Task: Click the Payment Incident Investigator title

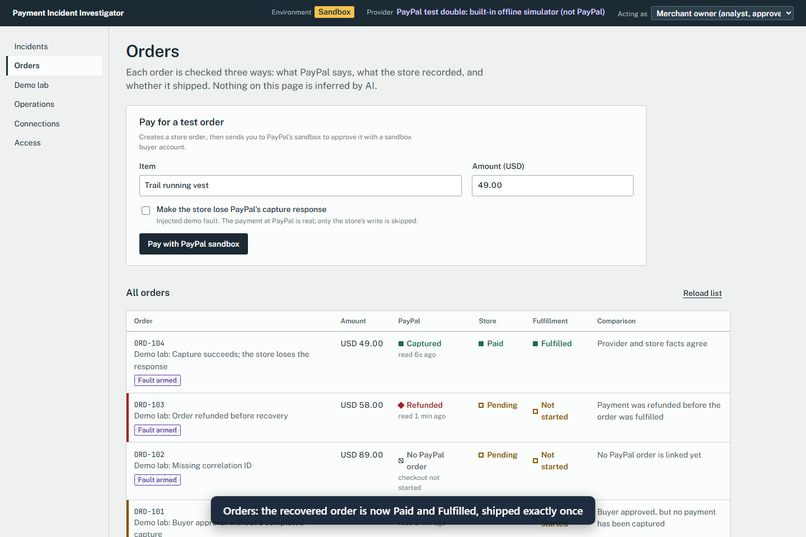Action: (x=68, y=13)
